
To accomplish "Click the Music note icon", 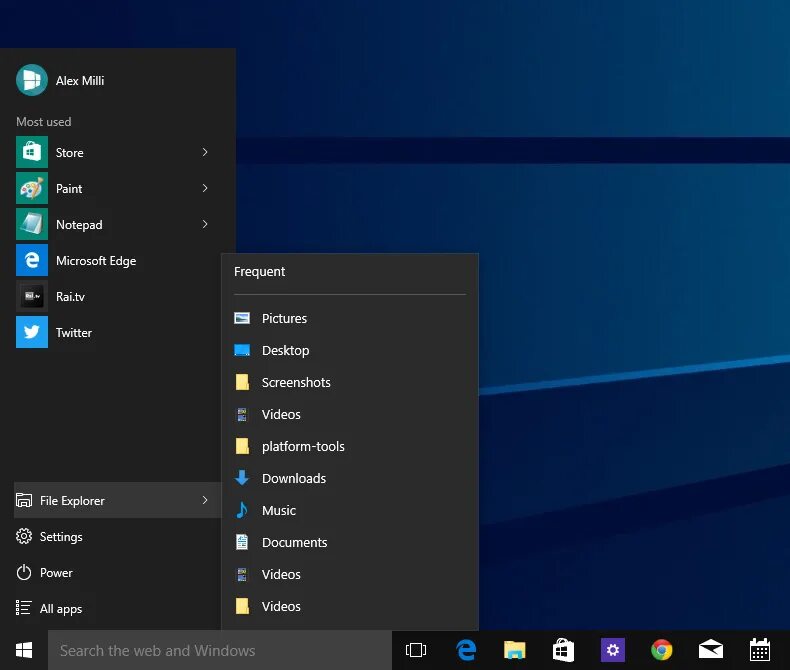I will 242,510.
